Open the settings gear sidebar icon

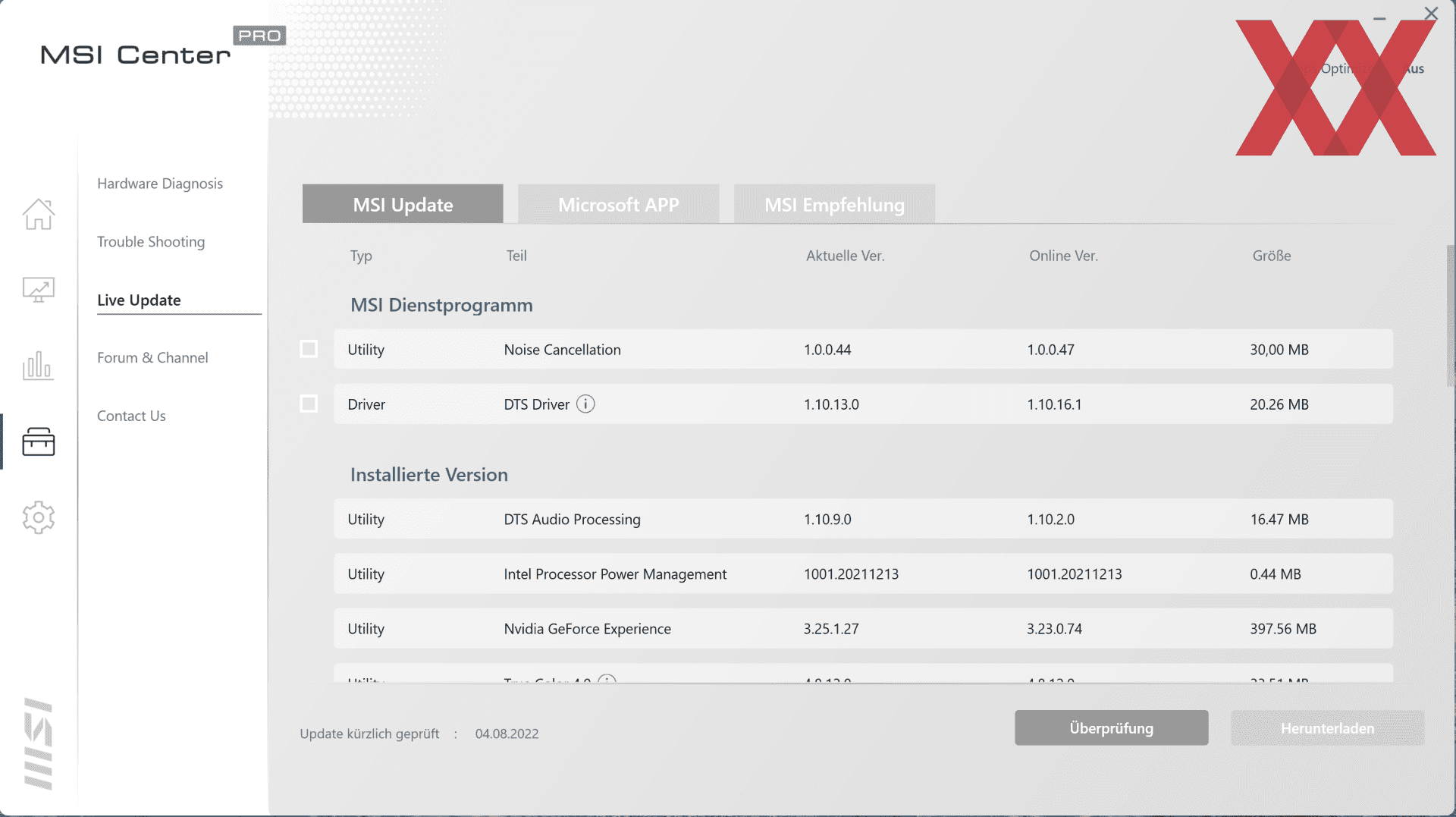38,517
